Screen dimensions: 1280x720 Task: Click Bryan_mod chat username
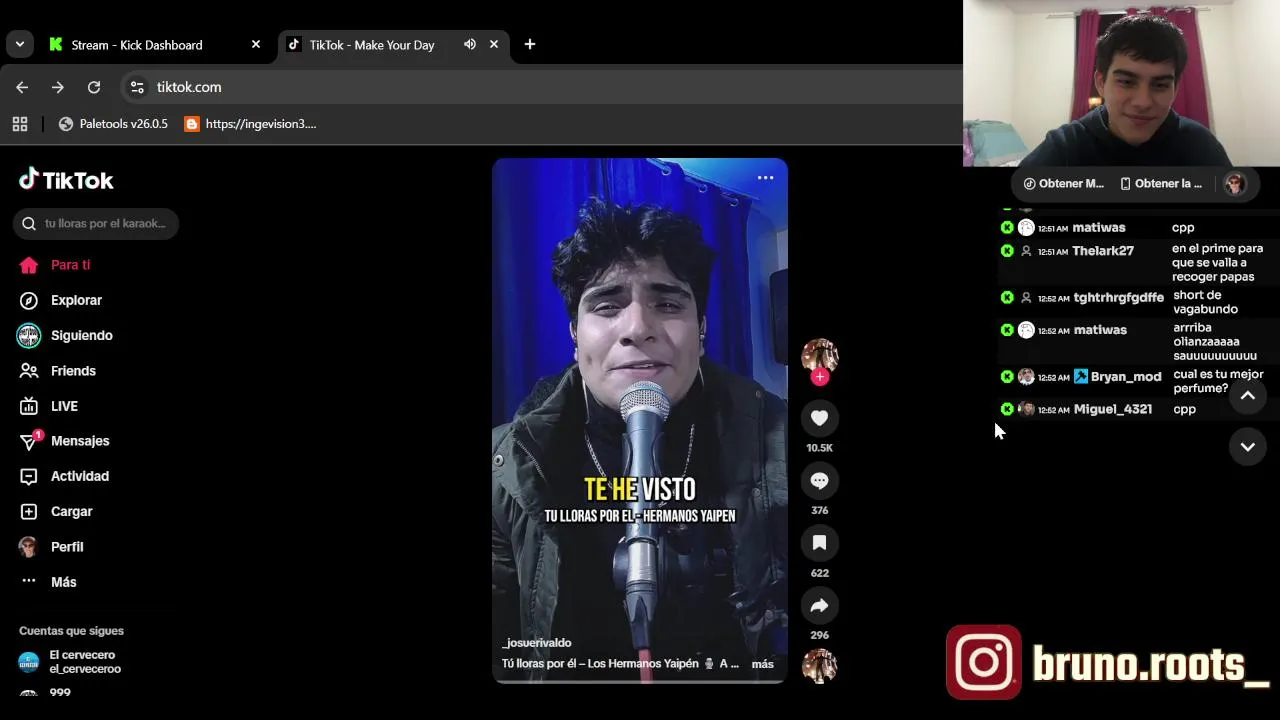click(x=1126, y=377)
